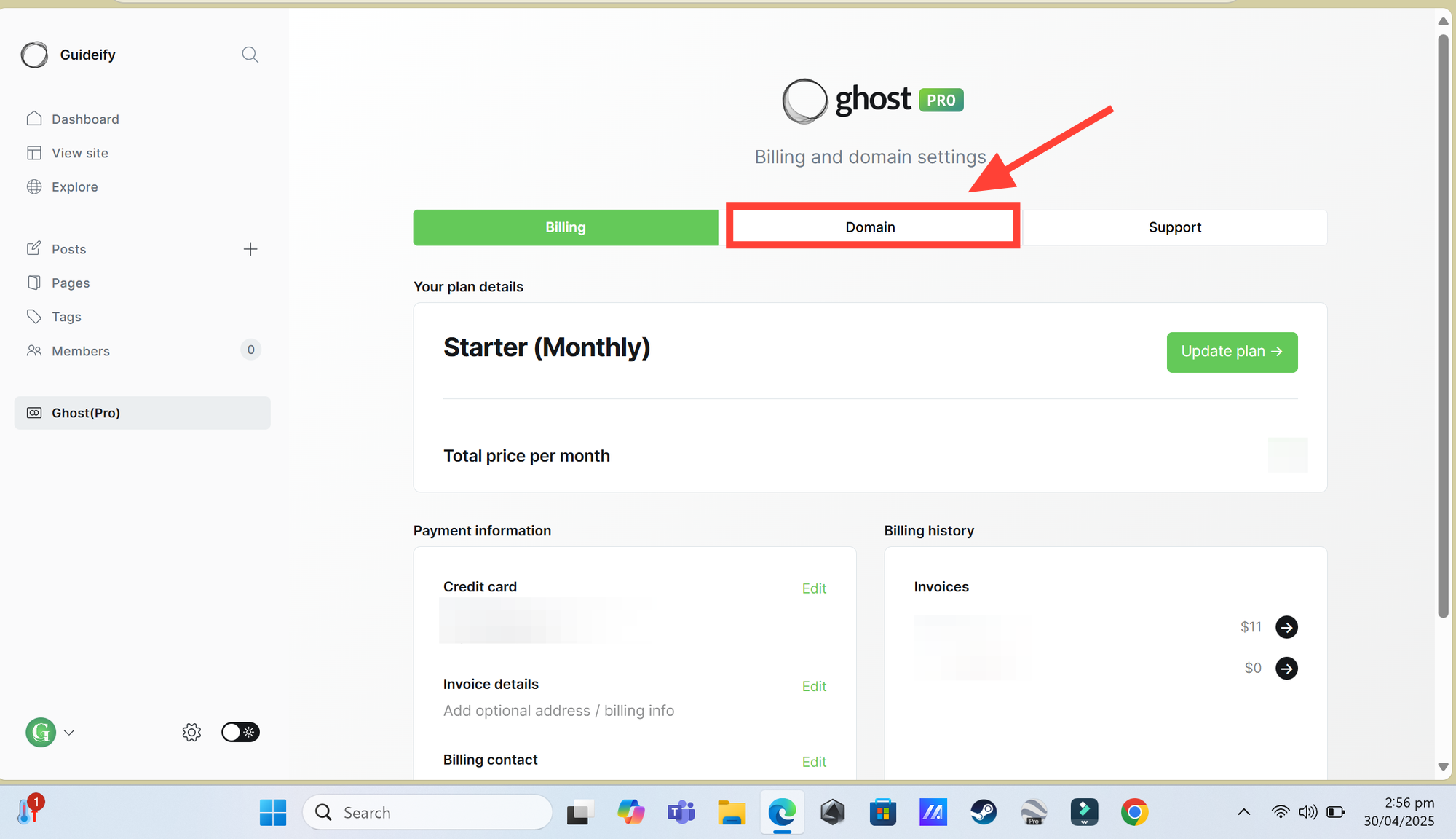This screenshot has height=839, width=1456.
Task: Click the Members count badge showing 0
Action: (250, 350)
